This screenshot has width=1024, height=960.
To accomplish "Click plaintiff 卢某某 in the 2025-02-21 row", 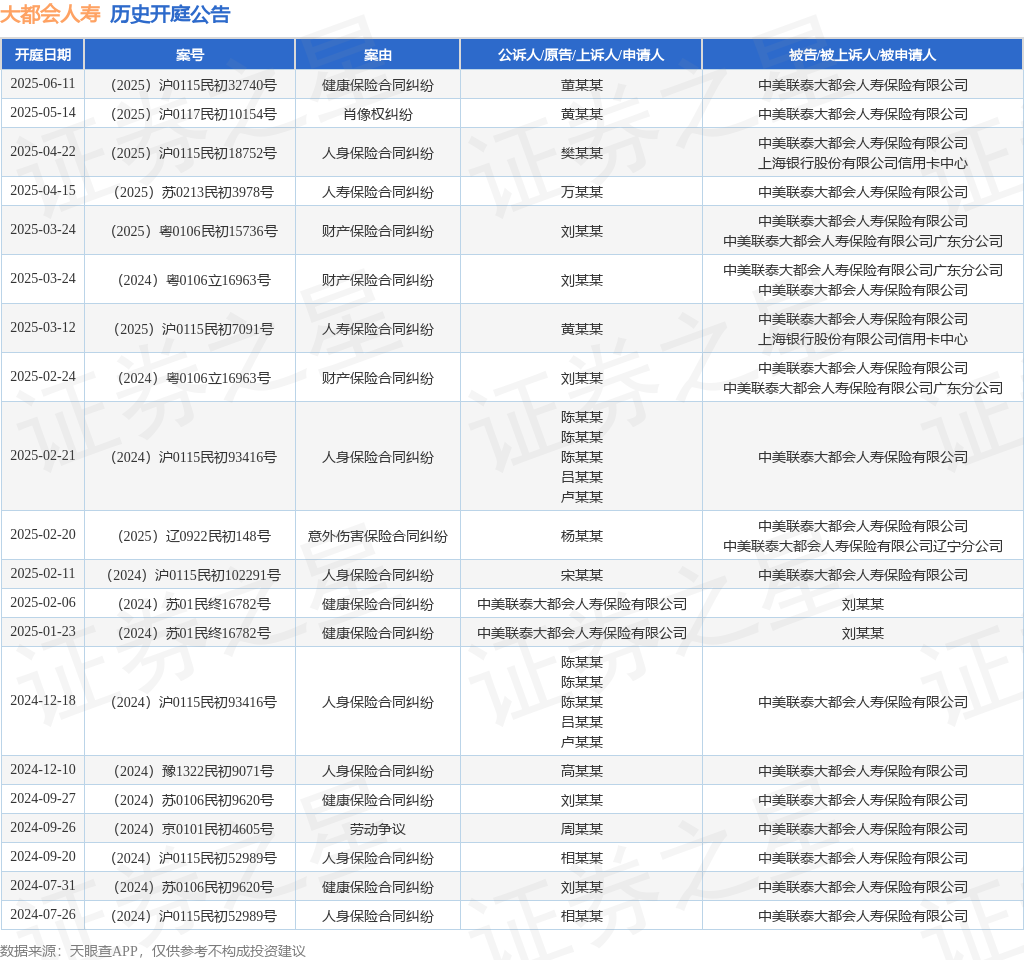I will 581,497.
